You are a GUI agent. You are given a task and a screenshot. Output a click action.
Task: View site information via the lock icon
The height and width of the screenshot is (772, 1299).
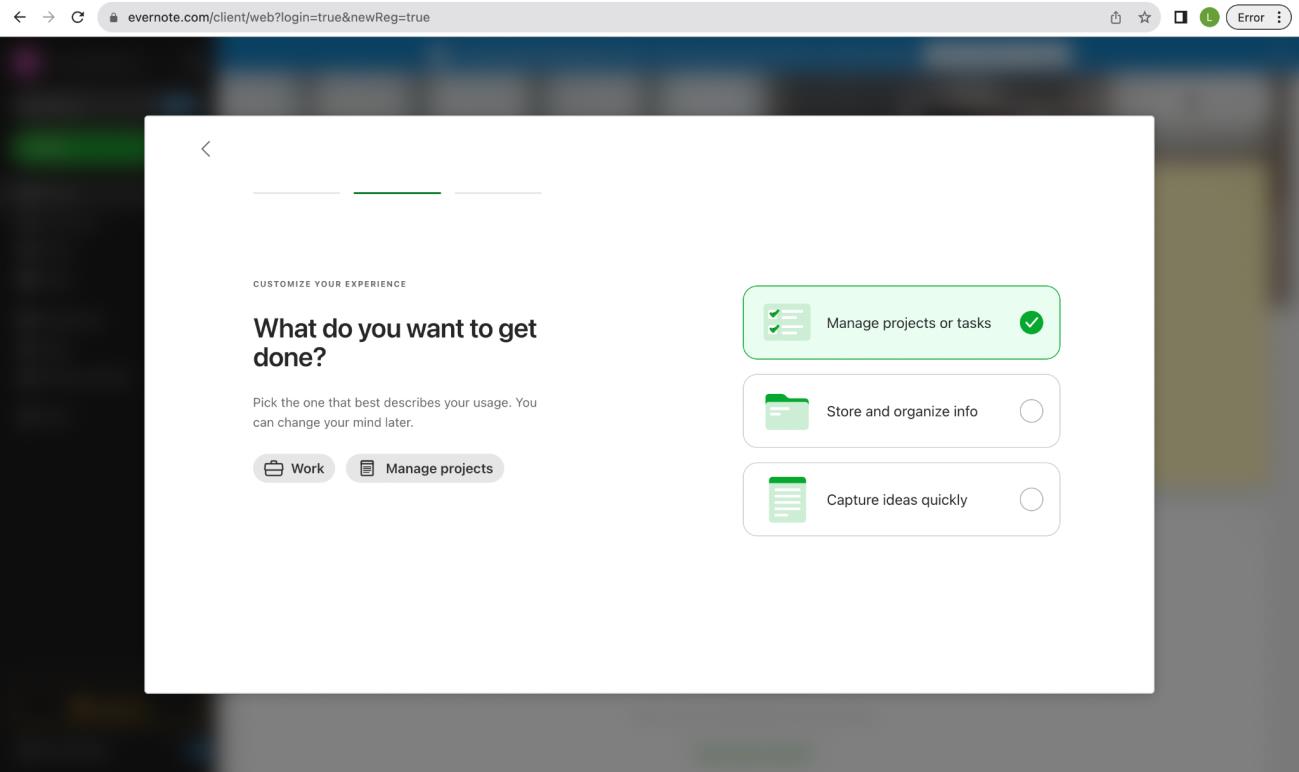pos(114,17)
